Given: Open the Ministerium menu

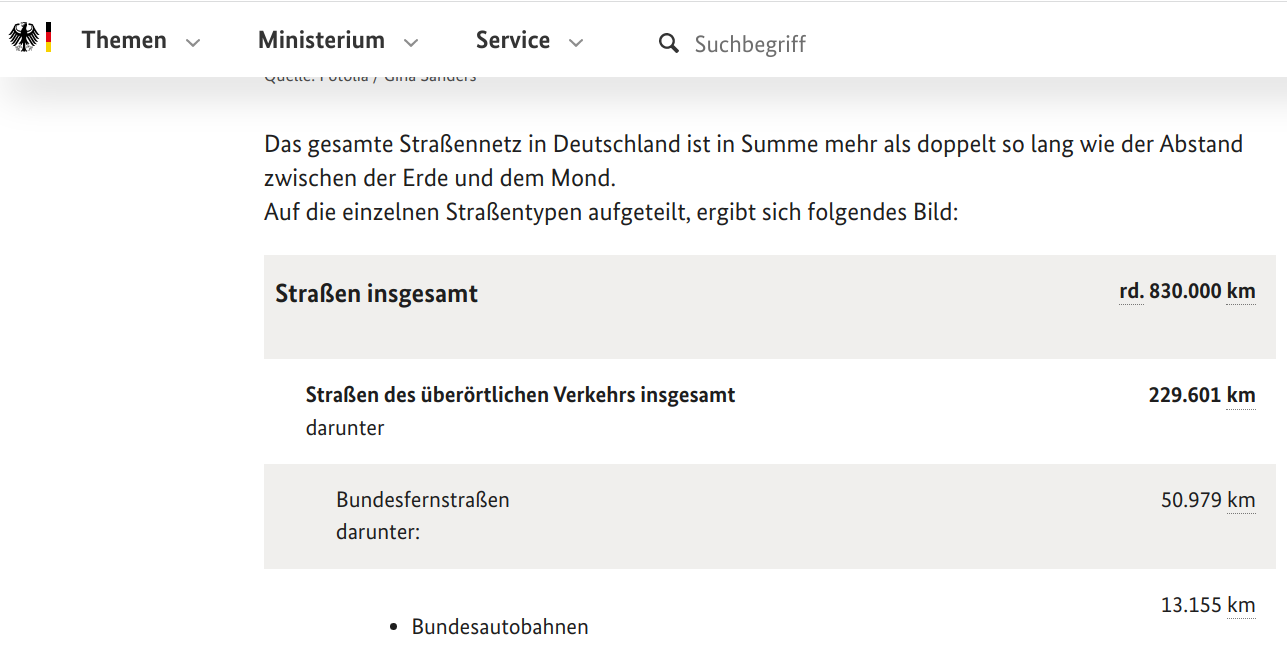Looking at the screenshot, I should click(321, 40).
